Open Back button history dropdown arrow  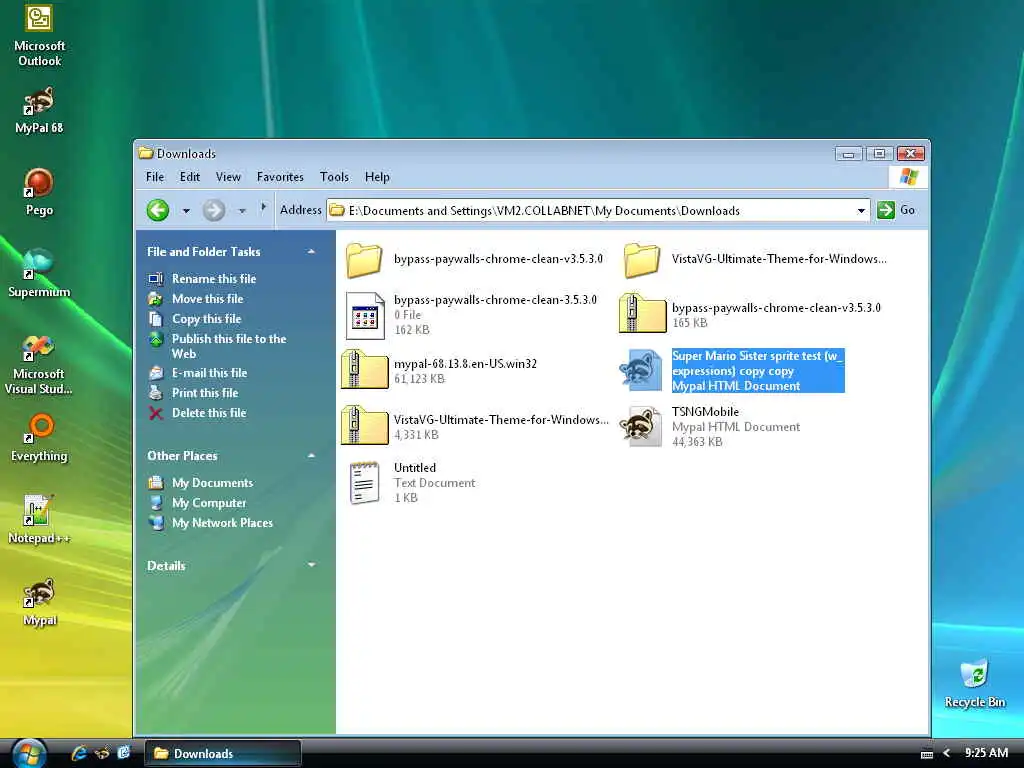(186, 211)
